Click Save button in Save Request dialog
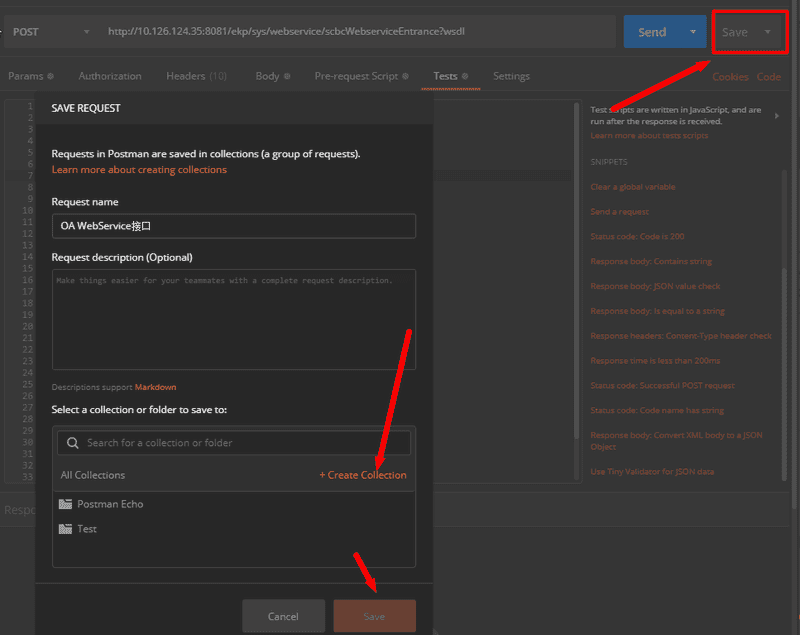The height and width of the screenshot is (635, 800). coord(374,617)
